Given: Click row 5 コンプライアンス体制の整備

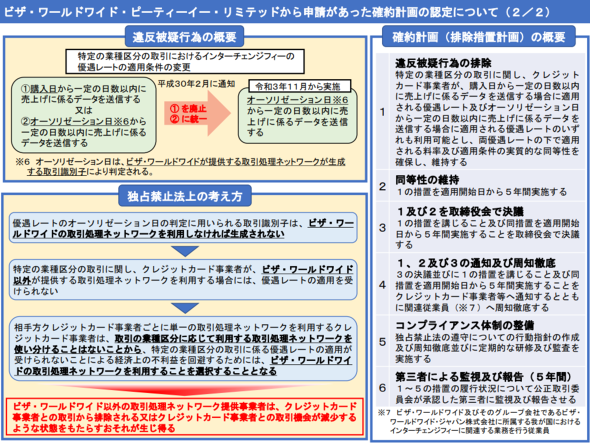Looking at the screenshot, I should (480, 341).
